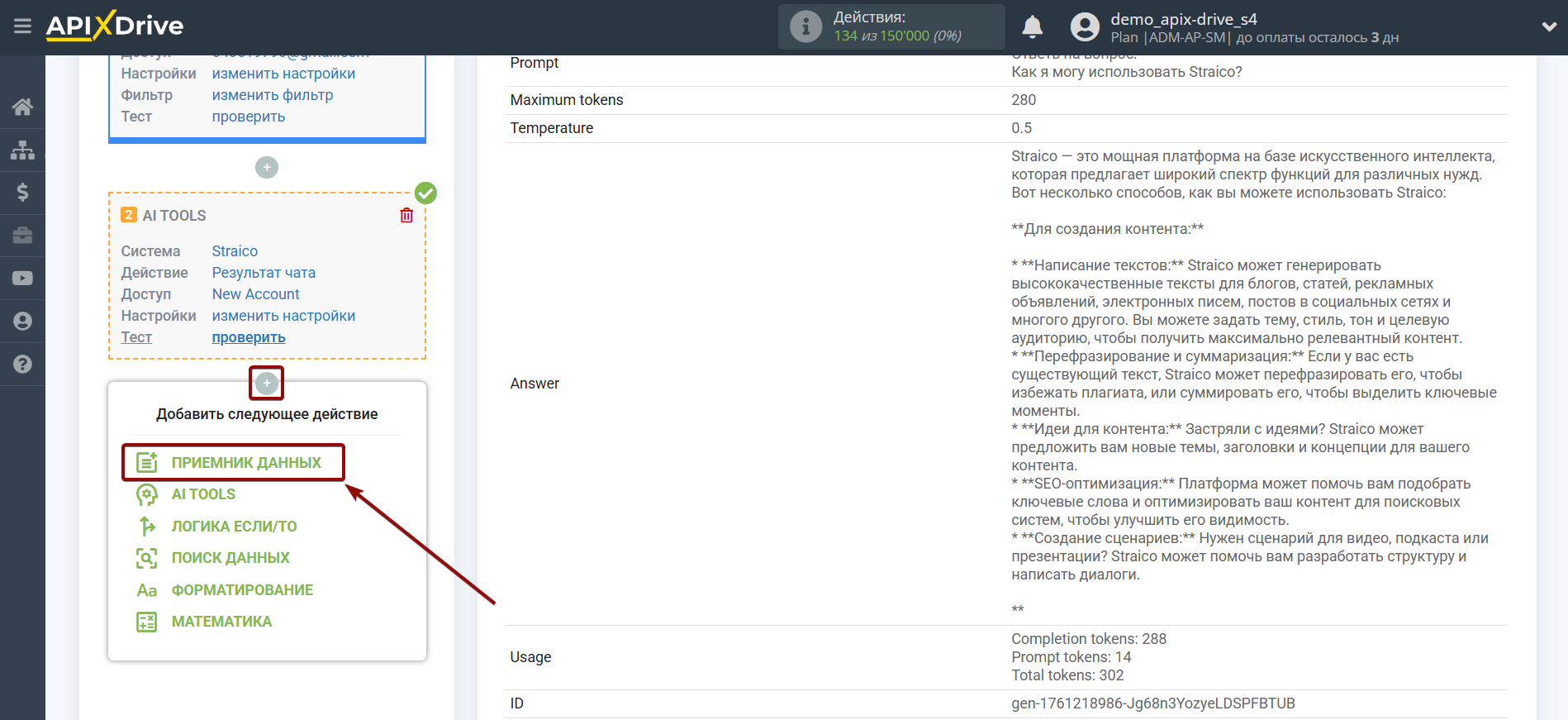Expand the account dropdown chevron

pos(1549,26)
